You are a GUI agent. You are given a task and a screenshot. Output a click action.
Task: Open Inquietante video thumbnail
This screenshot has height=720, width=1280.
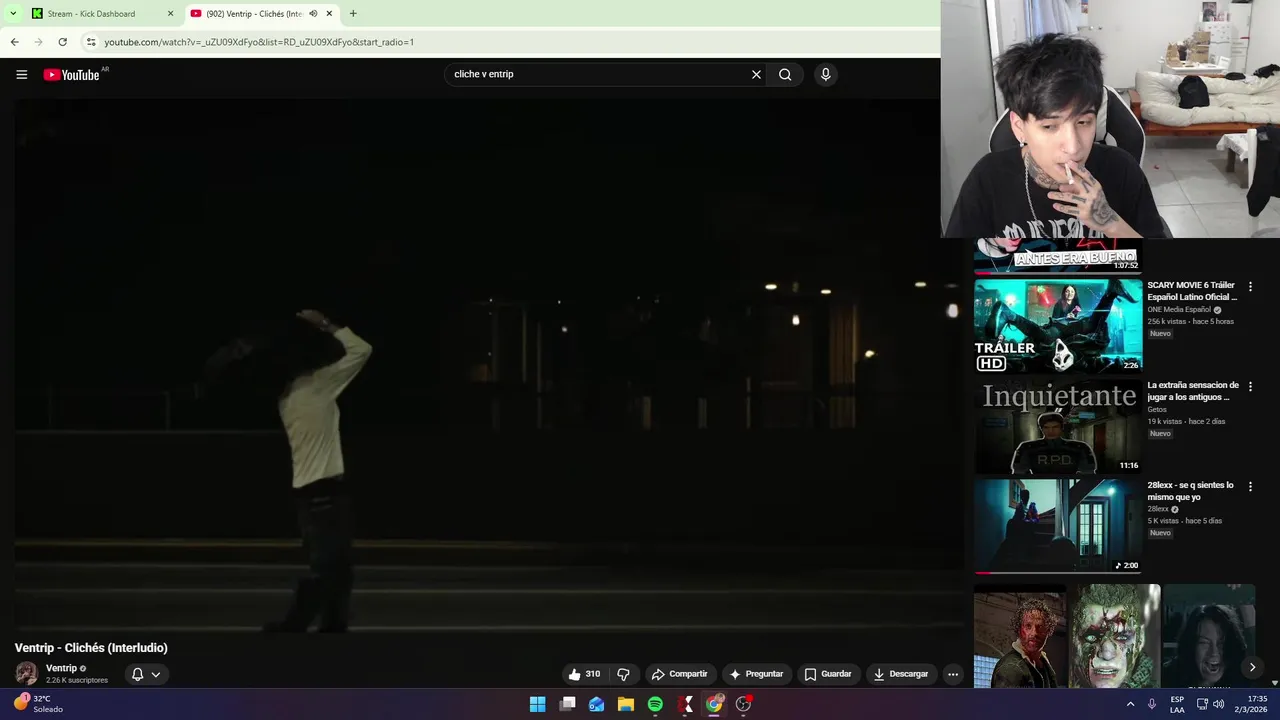(1058, 425)
